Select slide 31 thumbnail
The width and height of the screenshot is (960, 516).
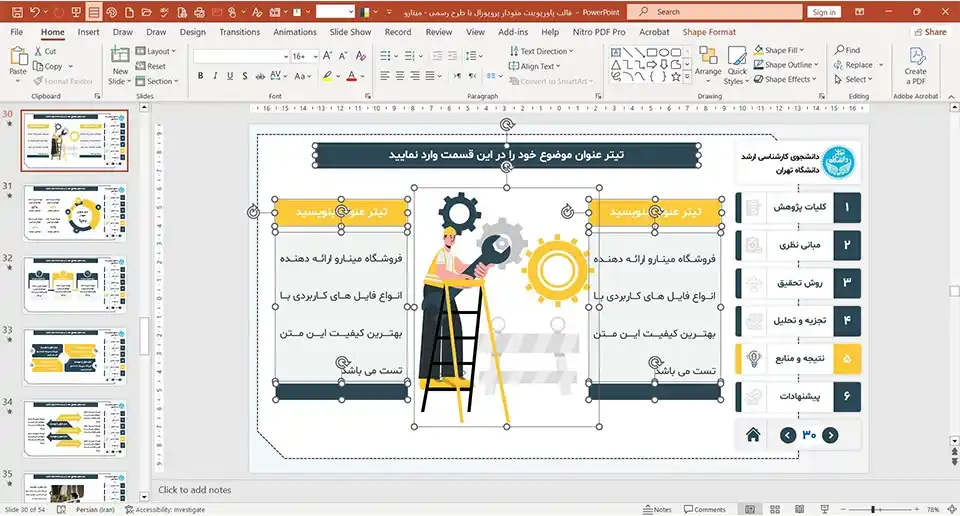75,212
